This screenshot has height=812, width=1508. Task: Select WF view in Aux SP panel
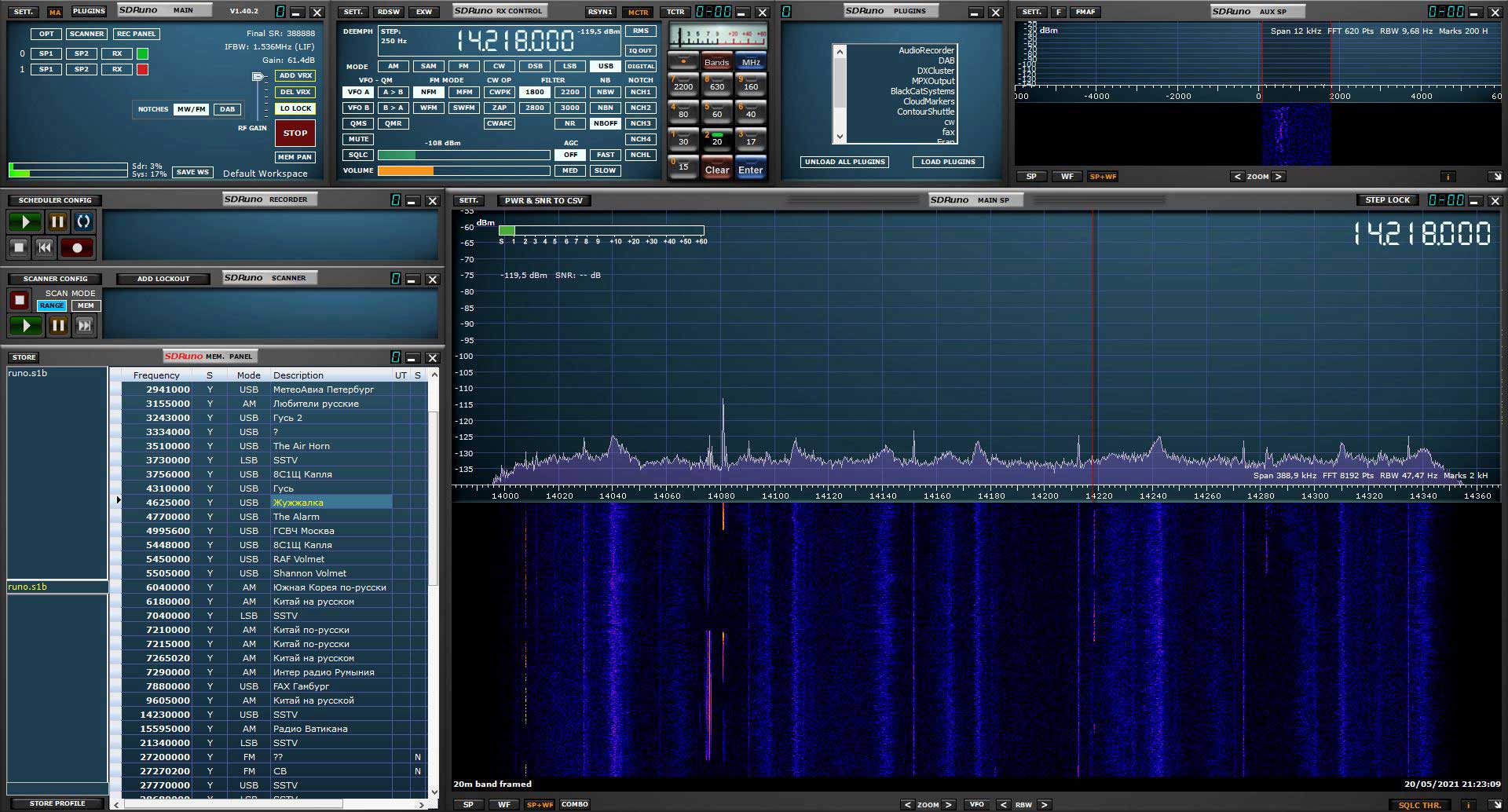coord(1067,177)
